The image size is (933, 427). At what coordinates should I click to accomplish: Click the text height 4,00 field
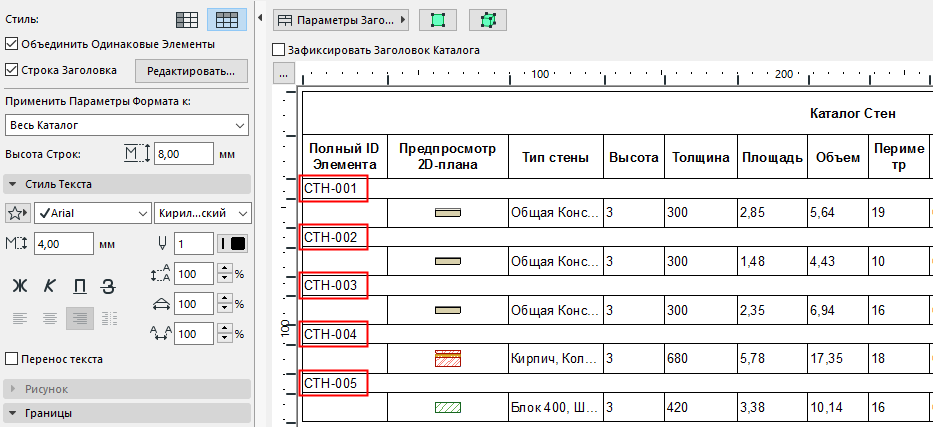[x=64, y=244]
